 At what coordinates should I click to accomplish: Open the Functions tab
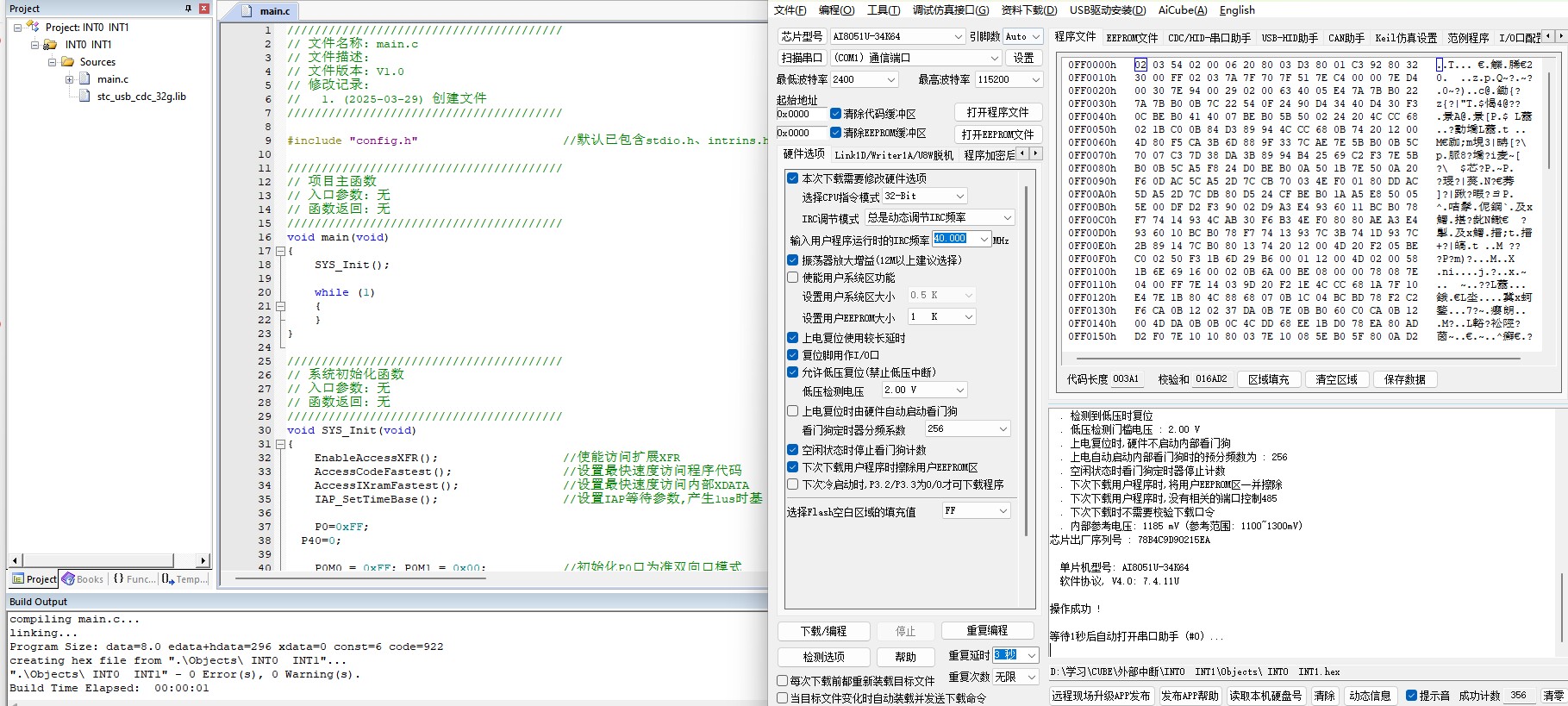[x=134, y=579]
